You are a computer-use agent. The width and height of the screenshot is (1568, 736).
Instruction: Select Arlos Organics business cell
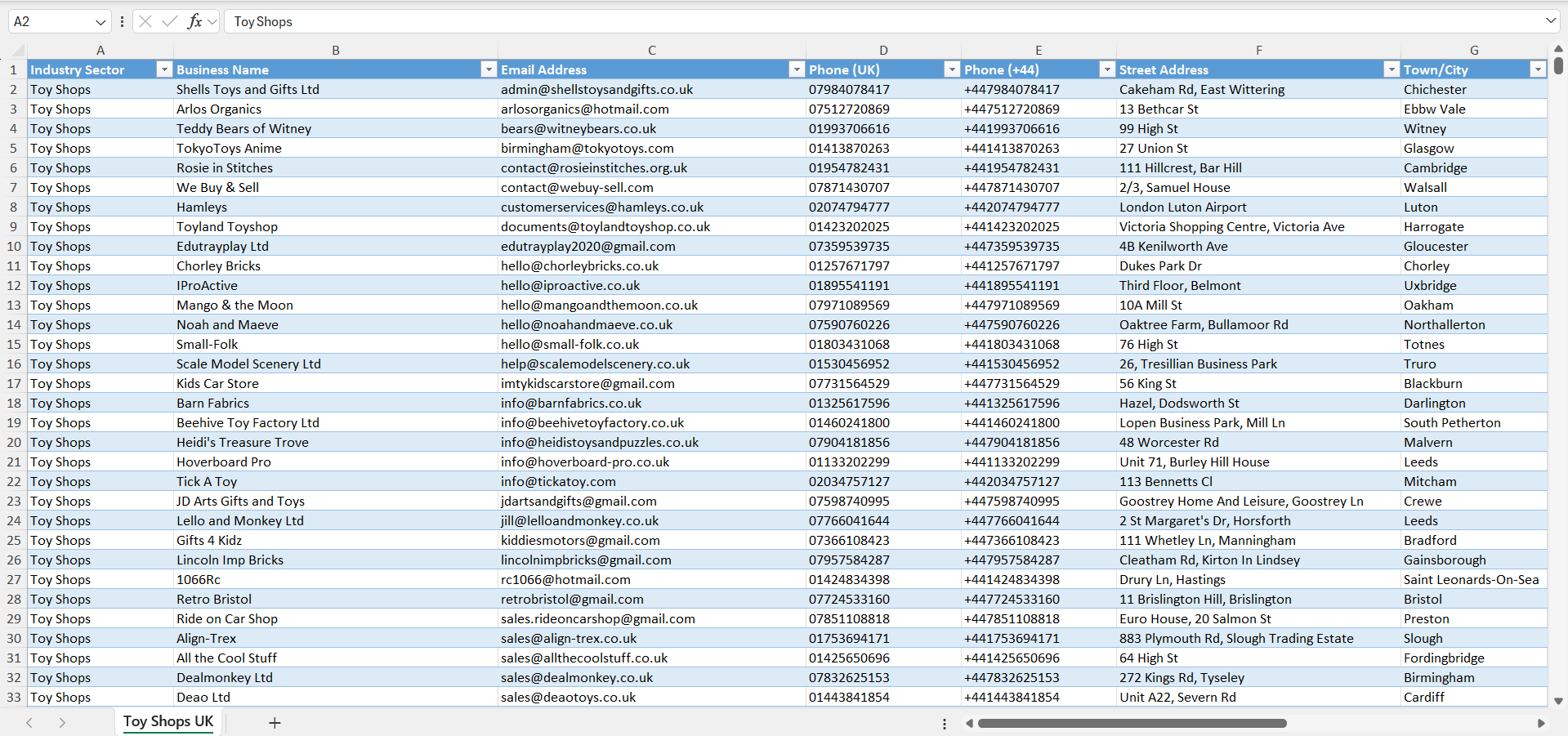click(x=336, y=109)
